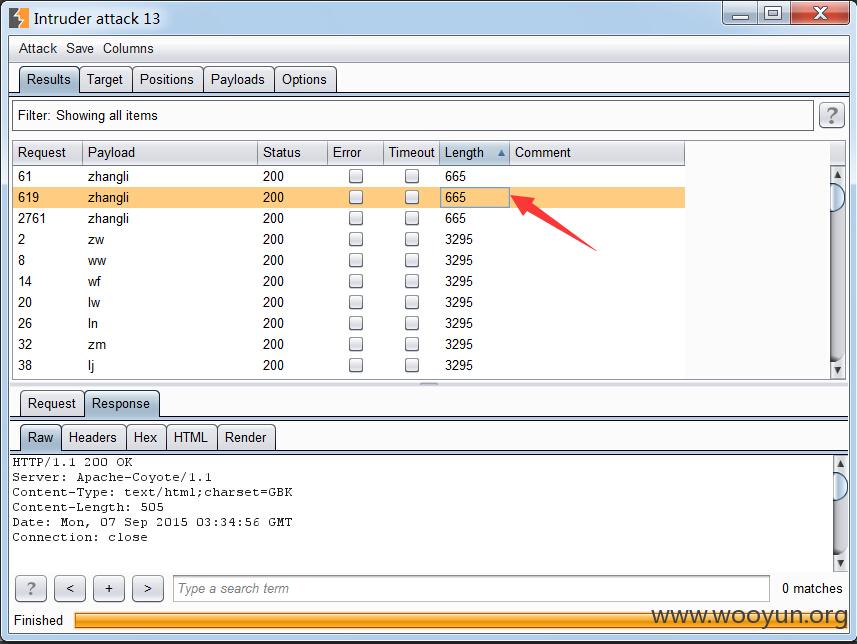857x644 pixels.
Task: Select the Headers view tab
Action: coord(93,437)
